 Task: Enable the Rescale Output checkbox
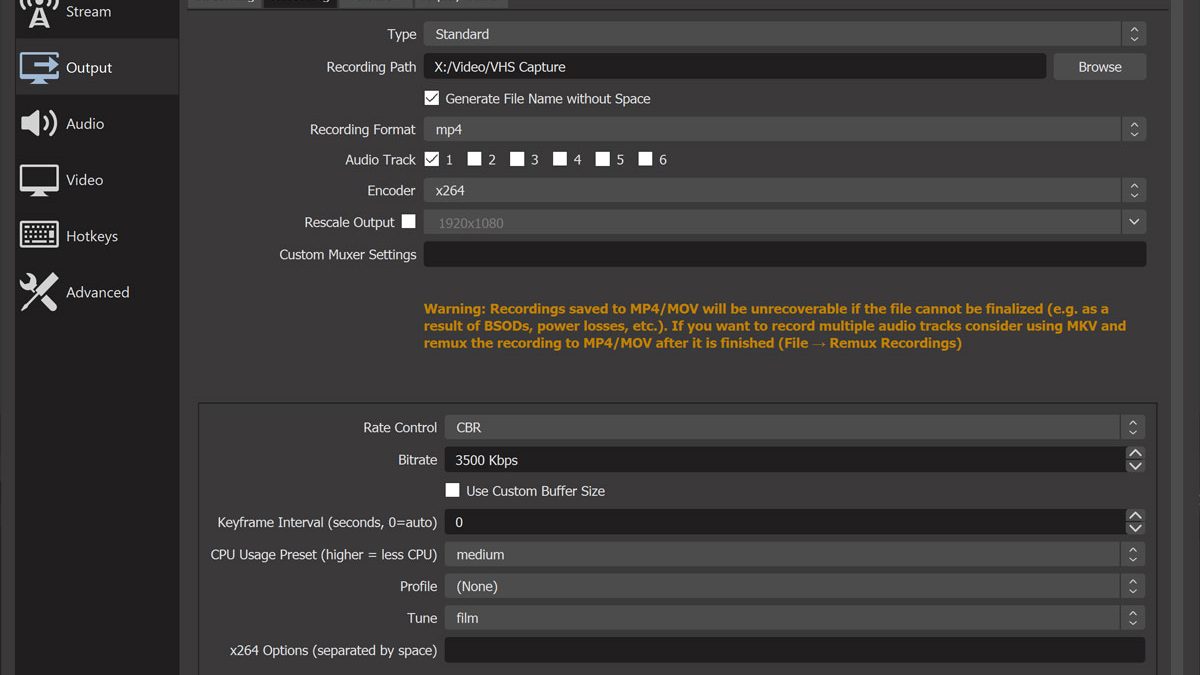click(409, 222)
